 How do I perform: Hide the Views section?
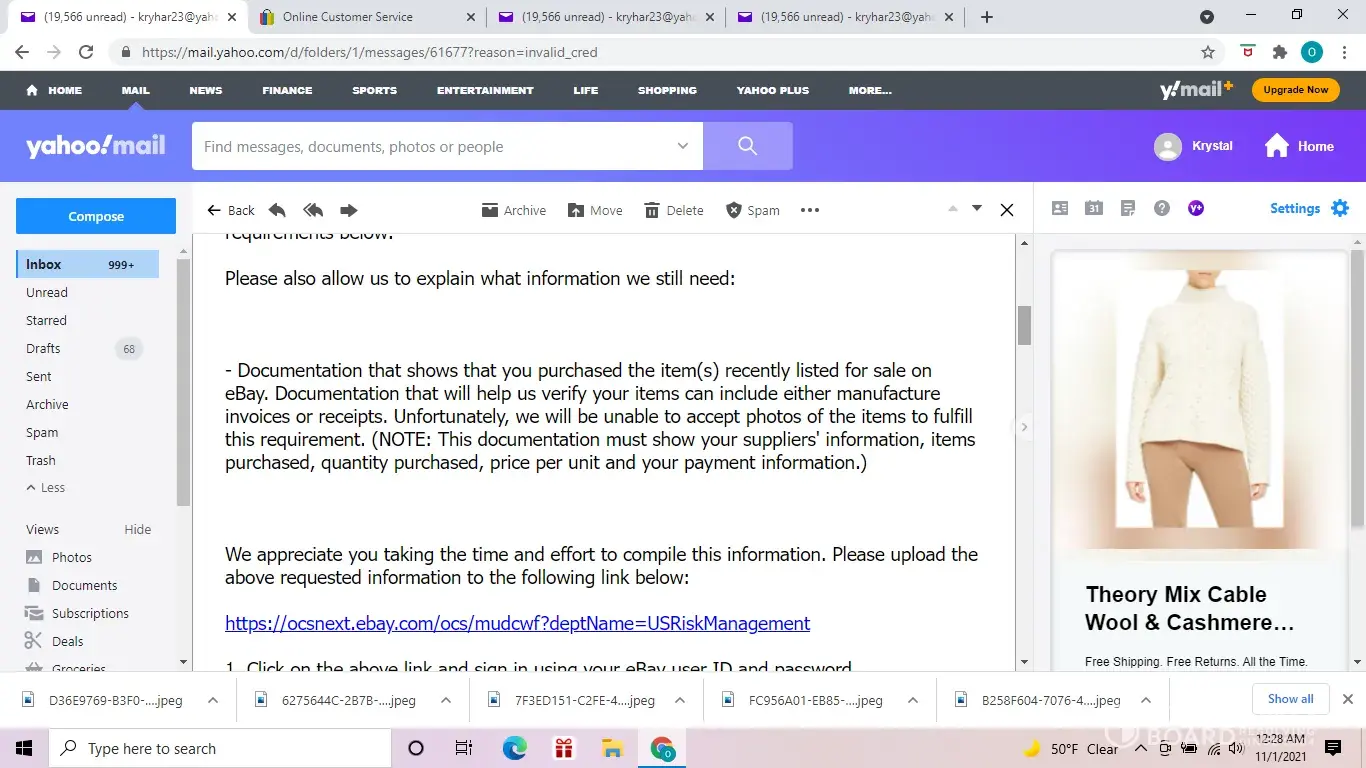pyautogui.click(x=137, y=529)
